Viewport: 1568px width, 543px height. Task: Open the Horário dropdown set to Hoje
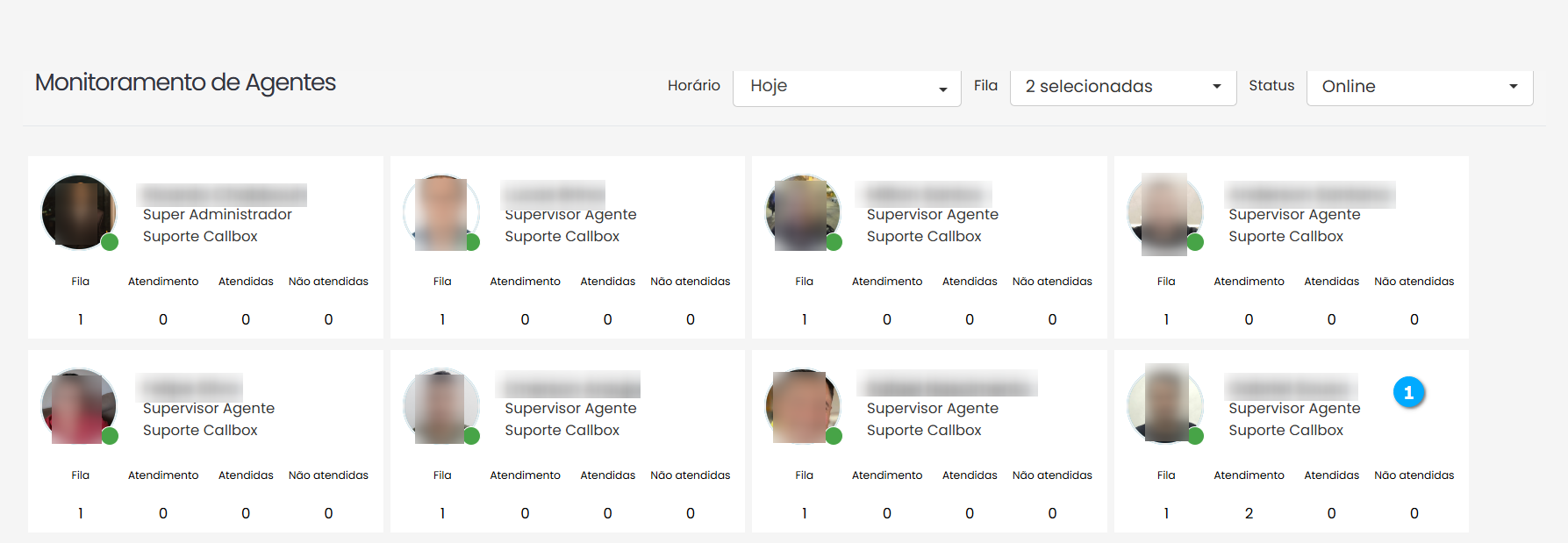[847, 87]
